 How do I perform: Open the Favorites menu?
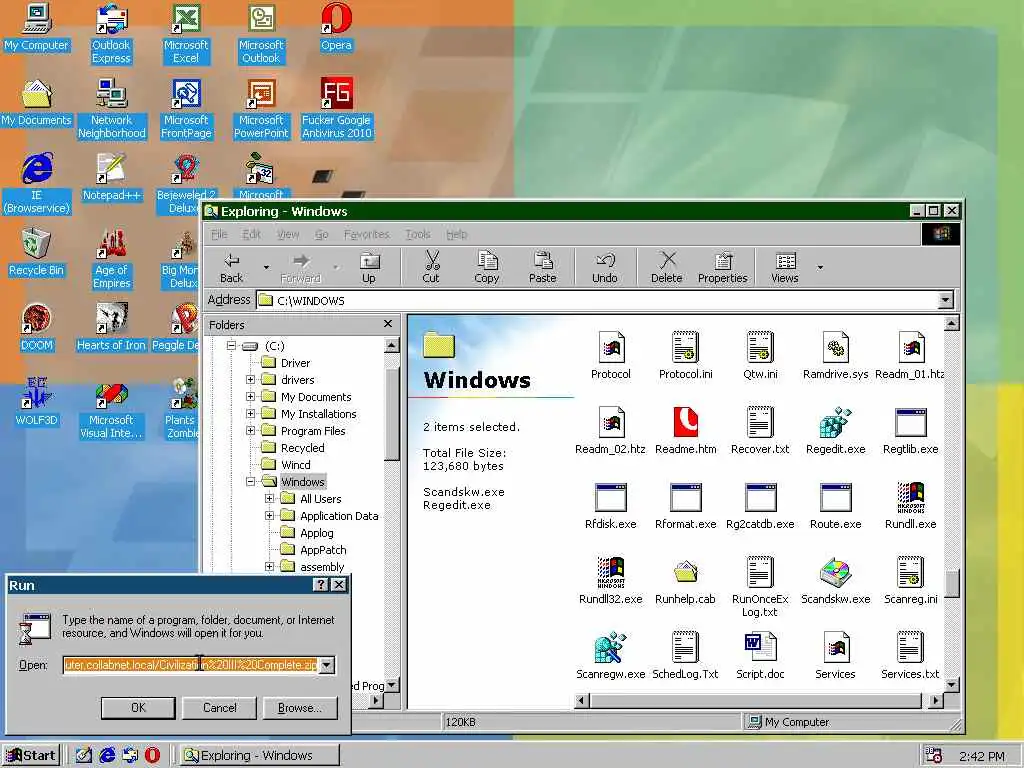click(366, 234)
